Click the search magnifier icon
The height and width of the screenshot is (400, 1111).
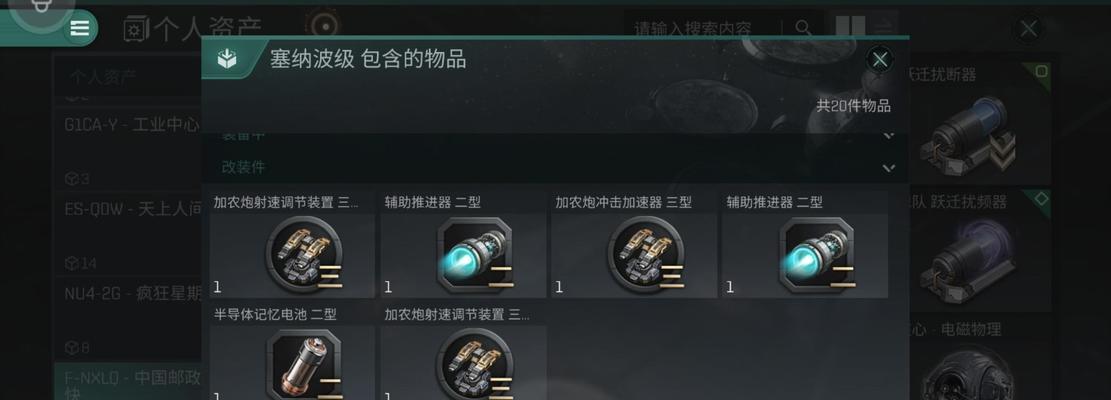[x=803, y=28]
